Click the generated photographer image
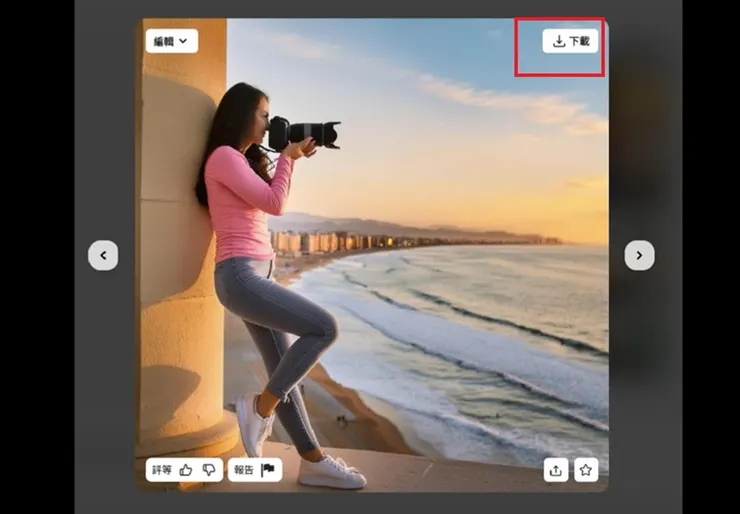 372,255
